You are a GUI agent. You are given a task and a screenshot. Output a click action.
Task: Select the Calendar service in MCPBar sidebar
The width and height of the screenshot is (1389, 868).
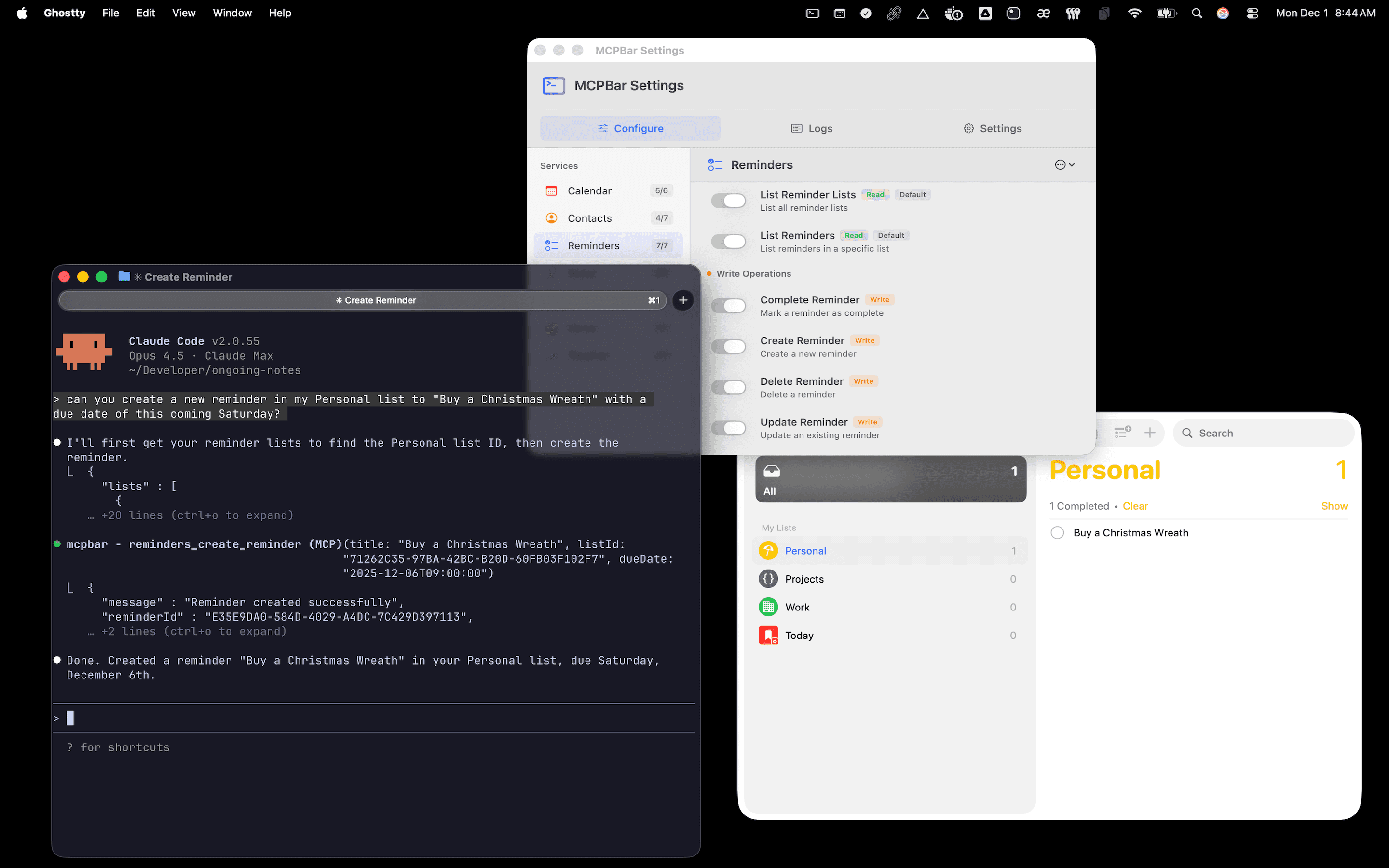[590, 190]
